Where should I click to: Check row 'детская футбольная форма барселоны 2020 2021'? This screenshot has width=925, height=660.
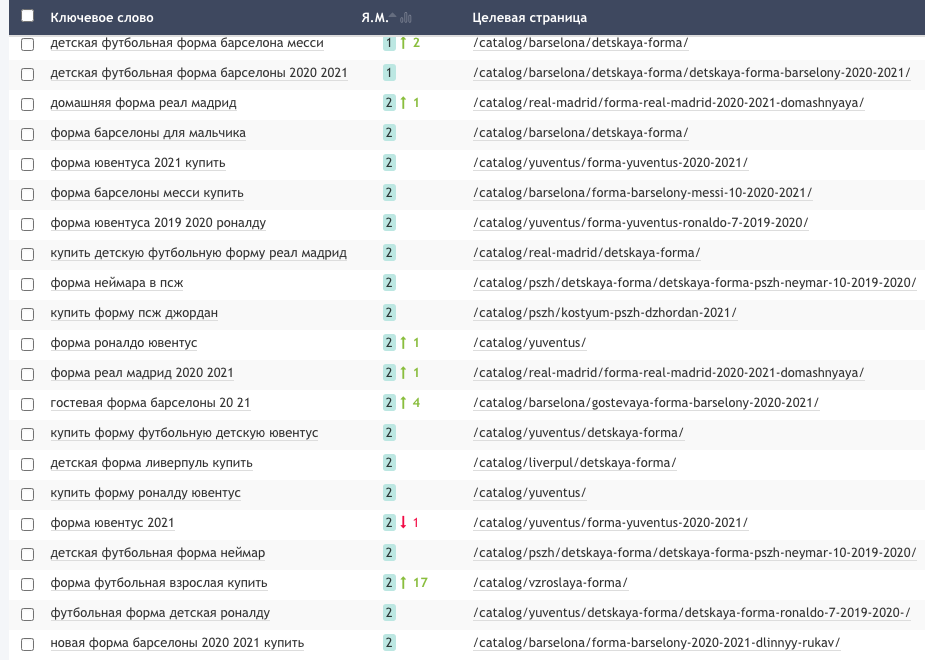[28, 74]
